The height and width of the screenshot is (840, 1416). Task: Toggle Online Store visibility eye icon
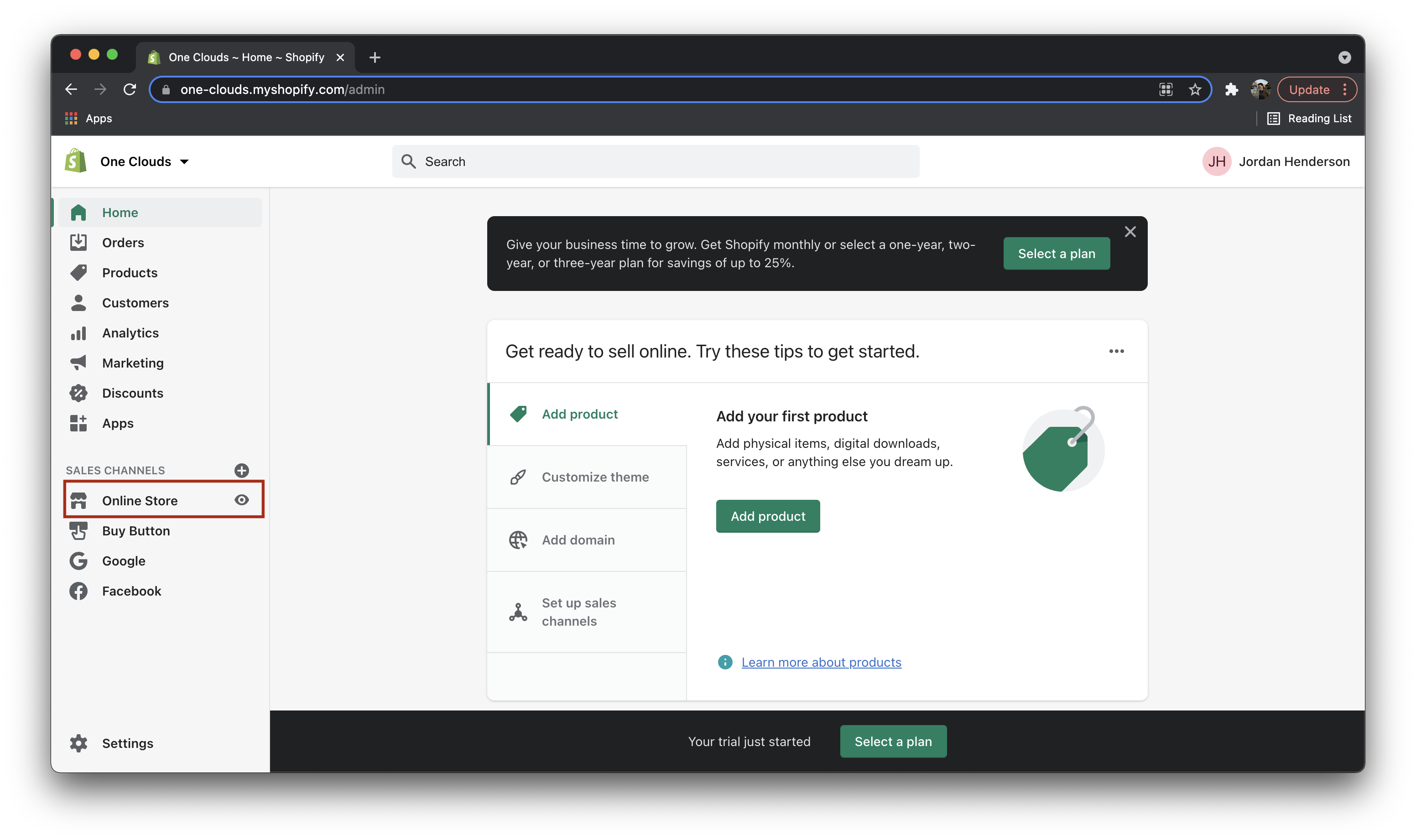tap(241, 500)
